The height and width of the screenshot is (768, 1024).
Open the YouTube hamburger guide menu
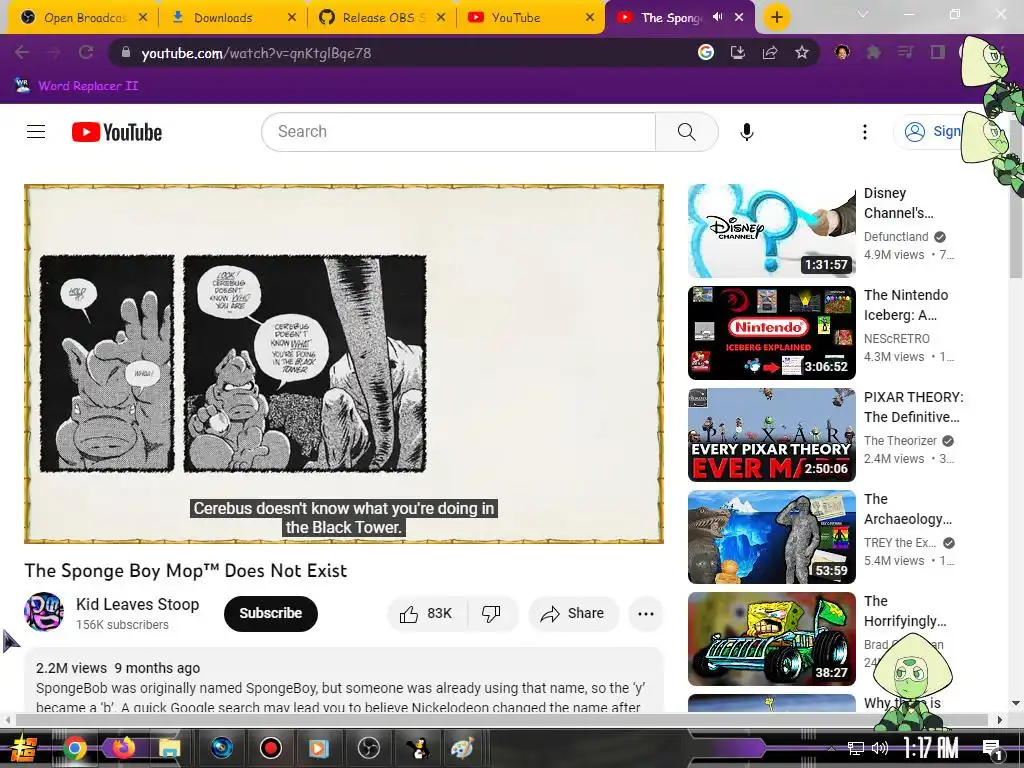[x=36, y=132]
